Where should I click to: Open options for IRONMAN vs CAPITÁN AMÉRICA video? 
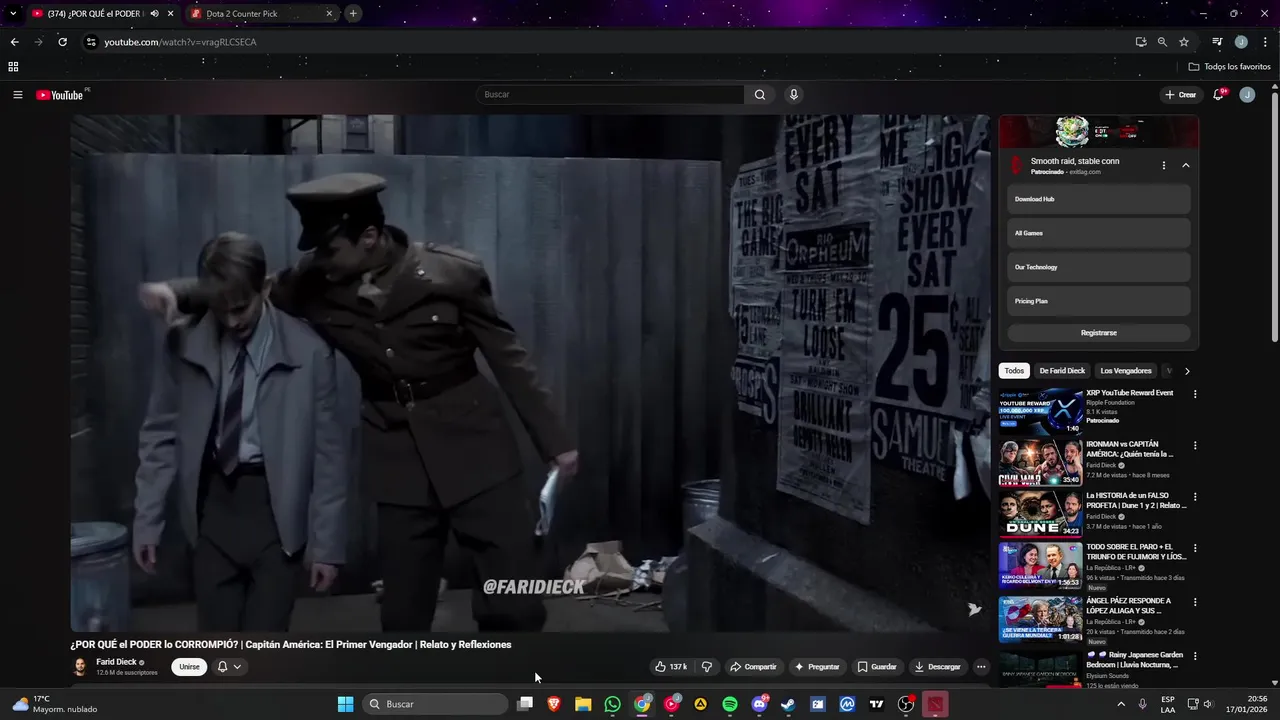1194,445
